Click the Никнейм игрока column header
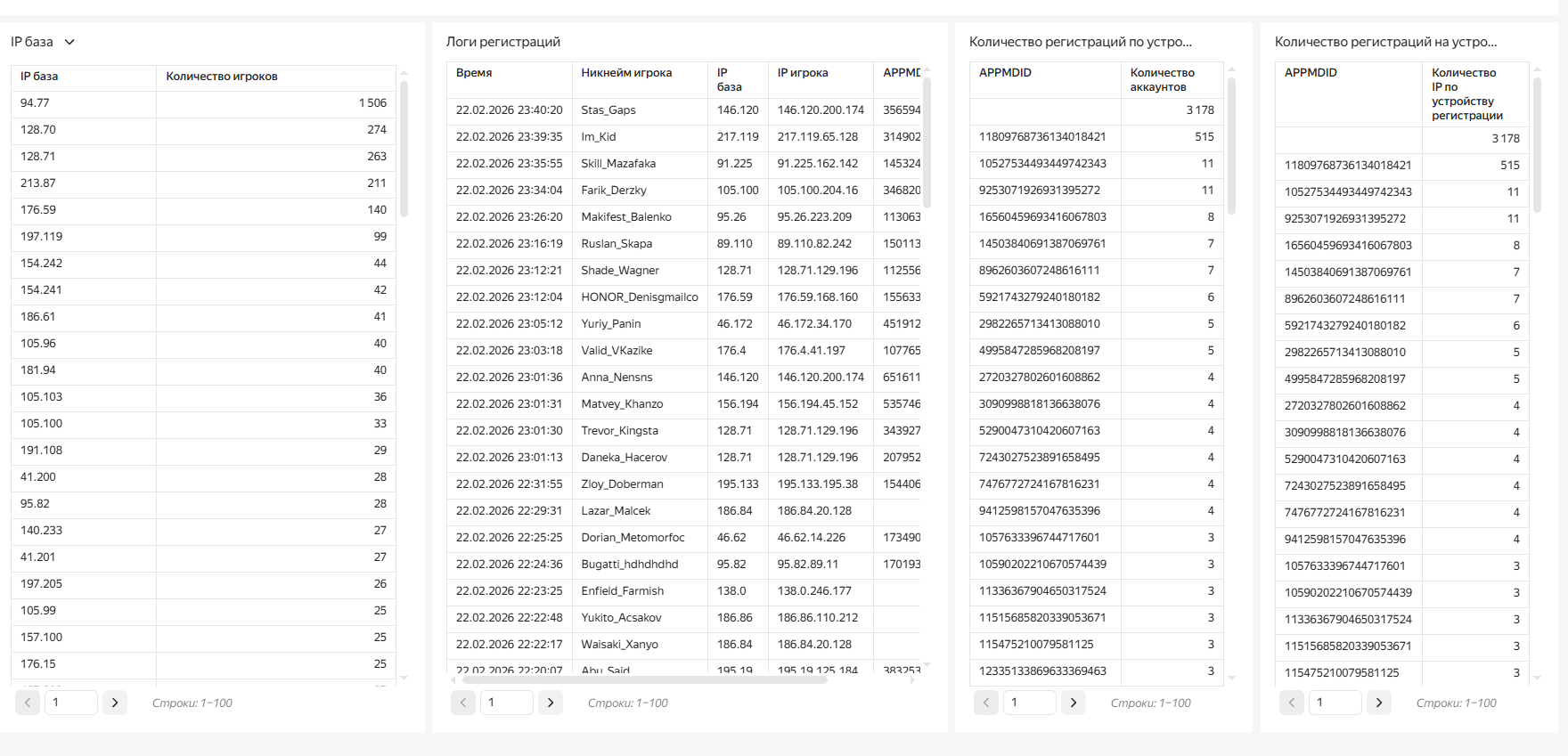 (626, 73)
